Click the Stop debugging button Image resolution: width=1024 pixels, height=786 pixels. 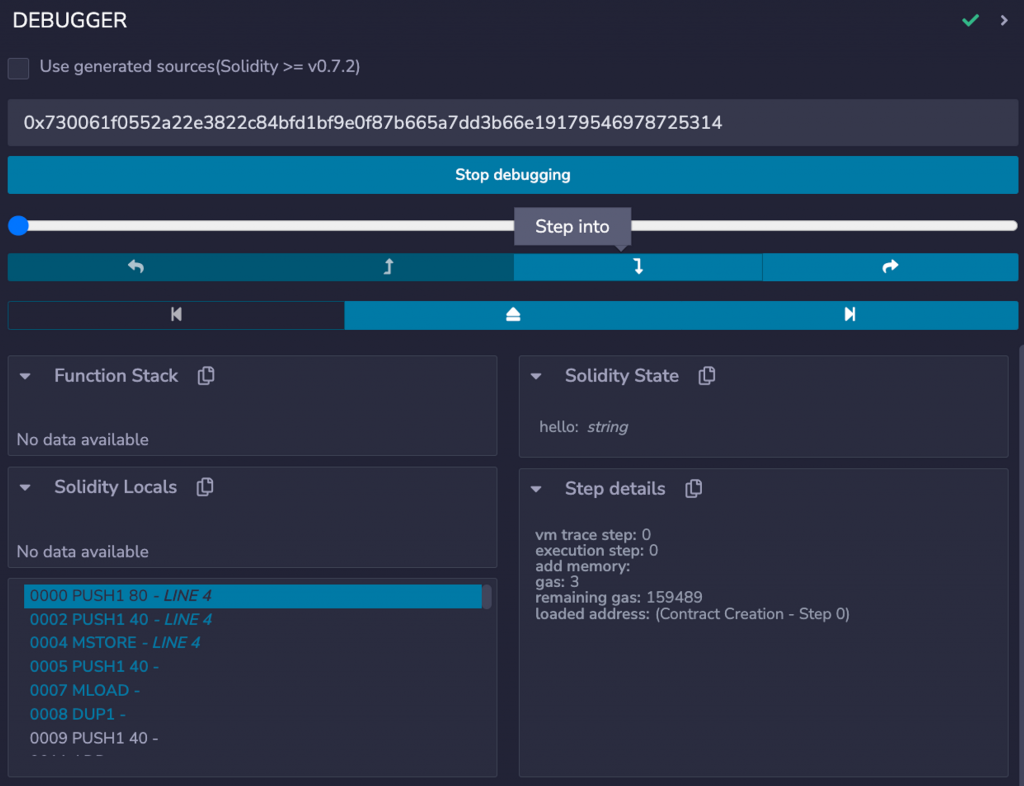[x=513, y=175]
